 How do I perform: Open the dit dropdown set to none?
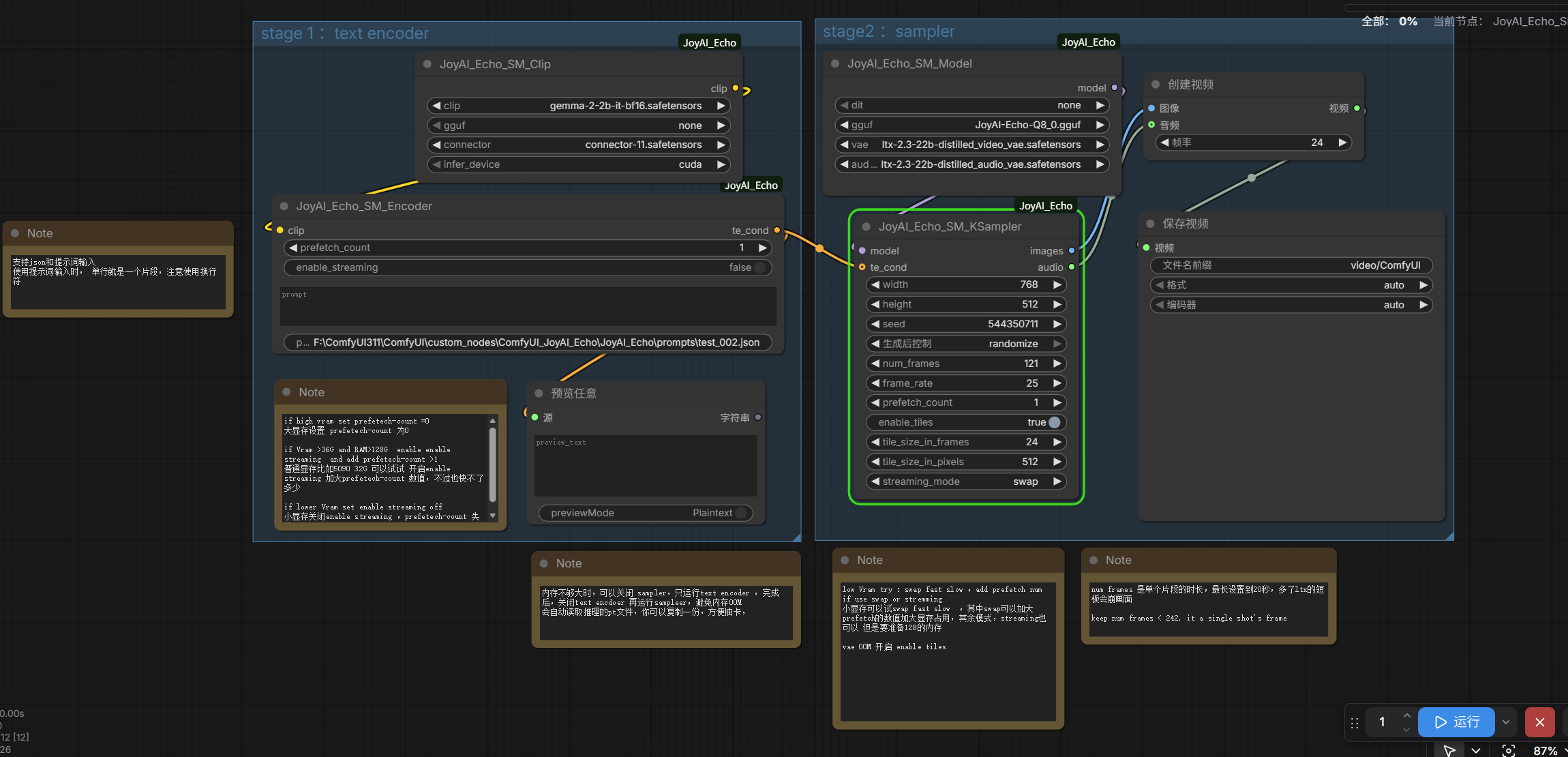(x=972, y=105)
